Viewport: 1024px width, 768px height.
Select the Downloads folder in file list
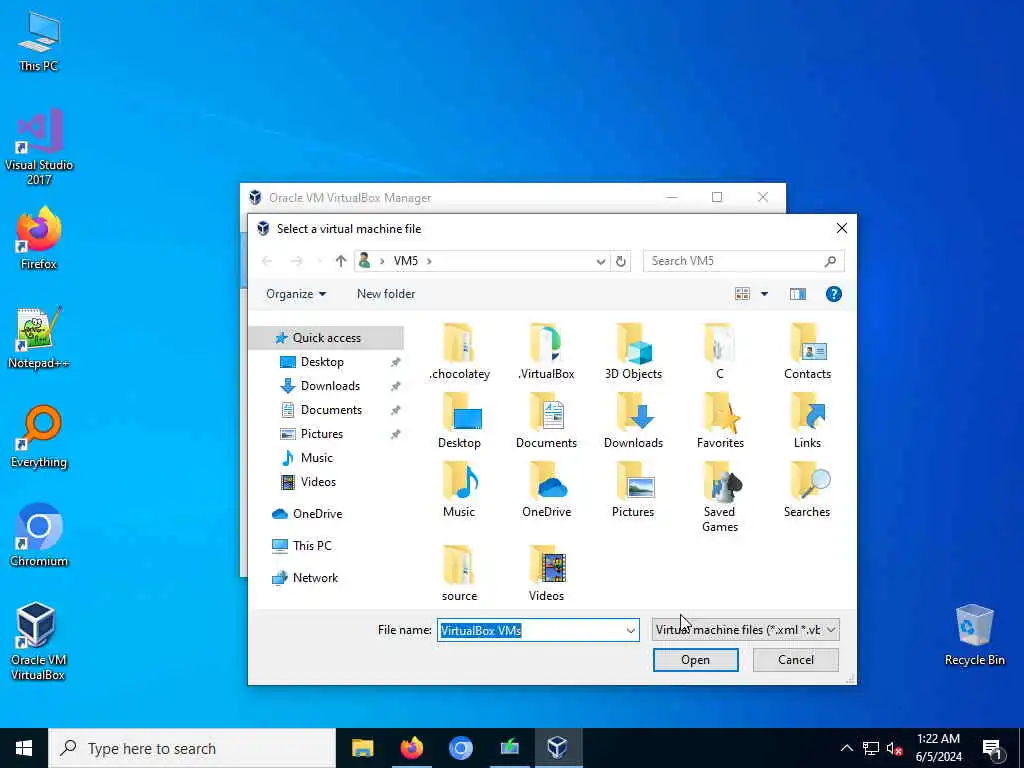pyautogui.click(x=633, y=421)
